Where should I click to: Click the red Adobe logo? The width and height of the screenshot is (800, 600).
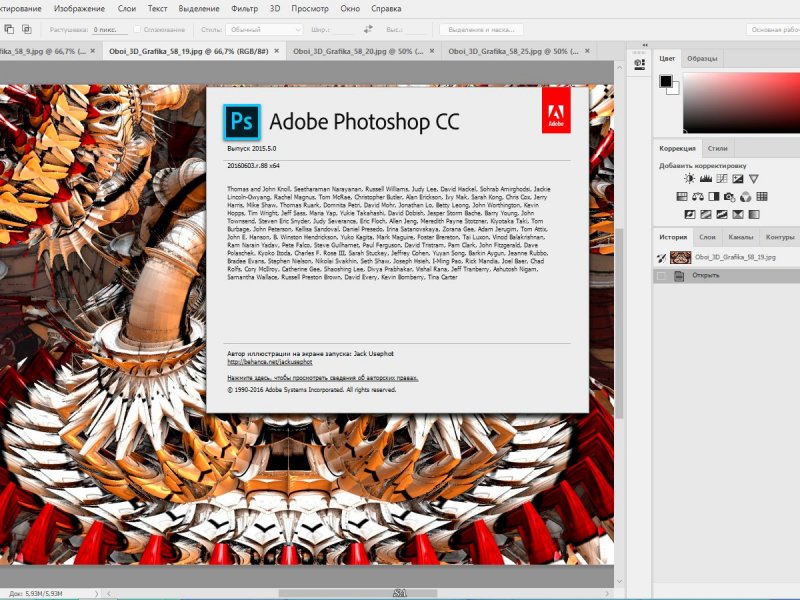pos(556,110)
